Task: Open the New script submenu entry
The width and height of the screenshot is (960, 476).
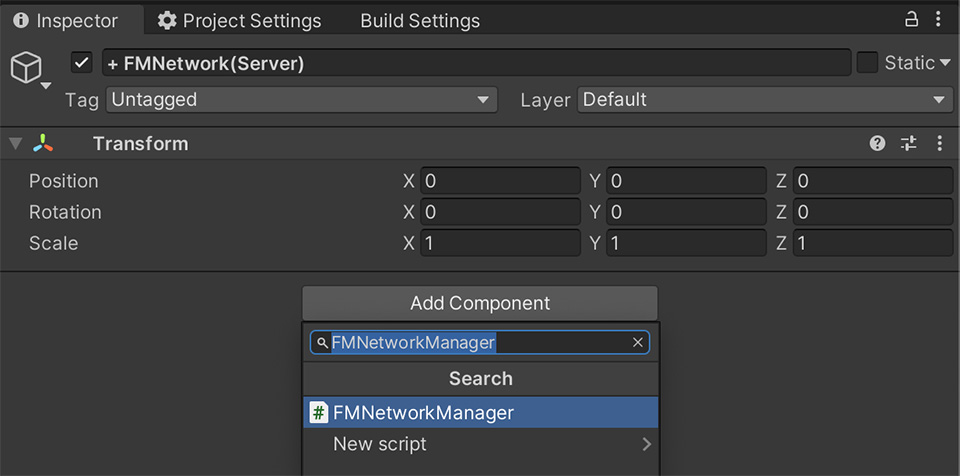Action: 480,444
